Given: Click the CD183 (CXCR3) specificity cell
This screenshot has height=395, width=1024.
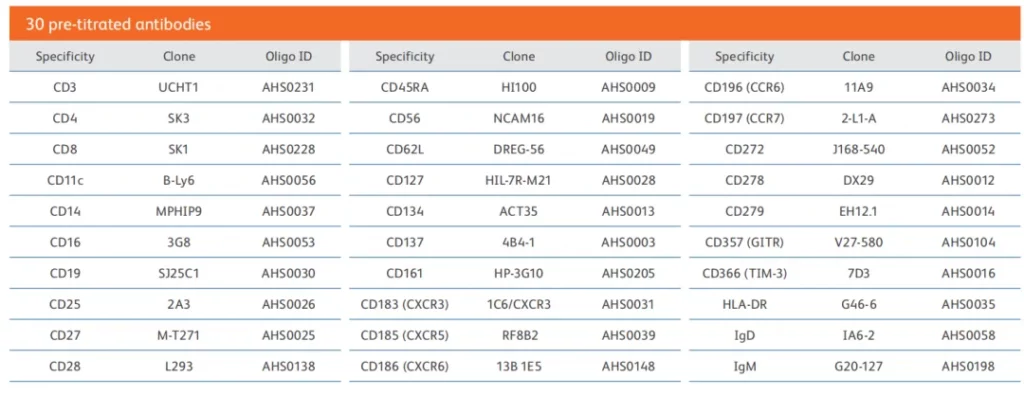Looking at the screenshot, I should coord(405,304).
